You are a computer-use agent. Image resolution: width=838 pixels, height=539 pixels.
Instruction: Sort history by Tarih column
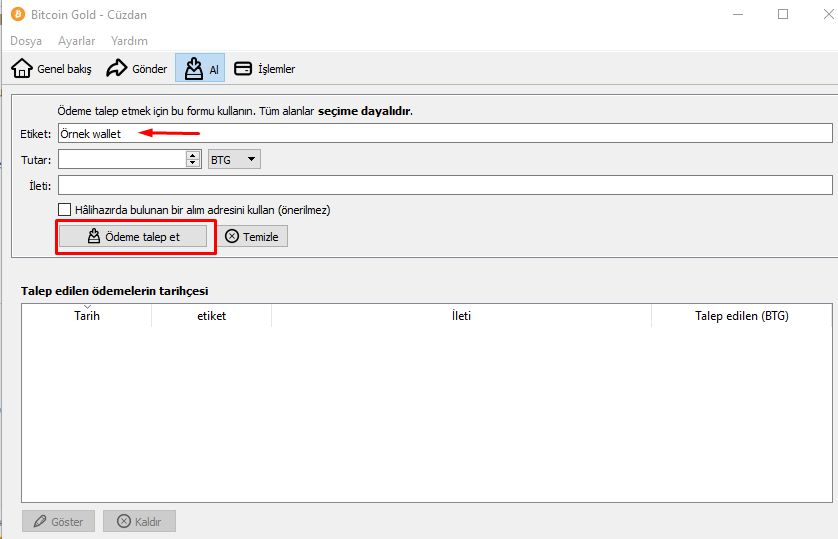click(87, 316)
